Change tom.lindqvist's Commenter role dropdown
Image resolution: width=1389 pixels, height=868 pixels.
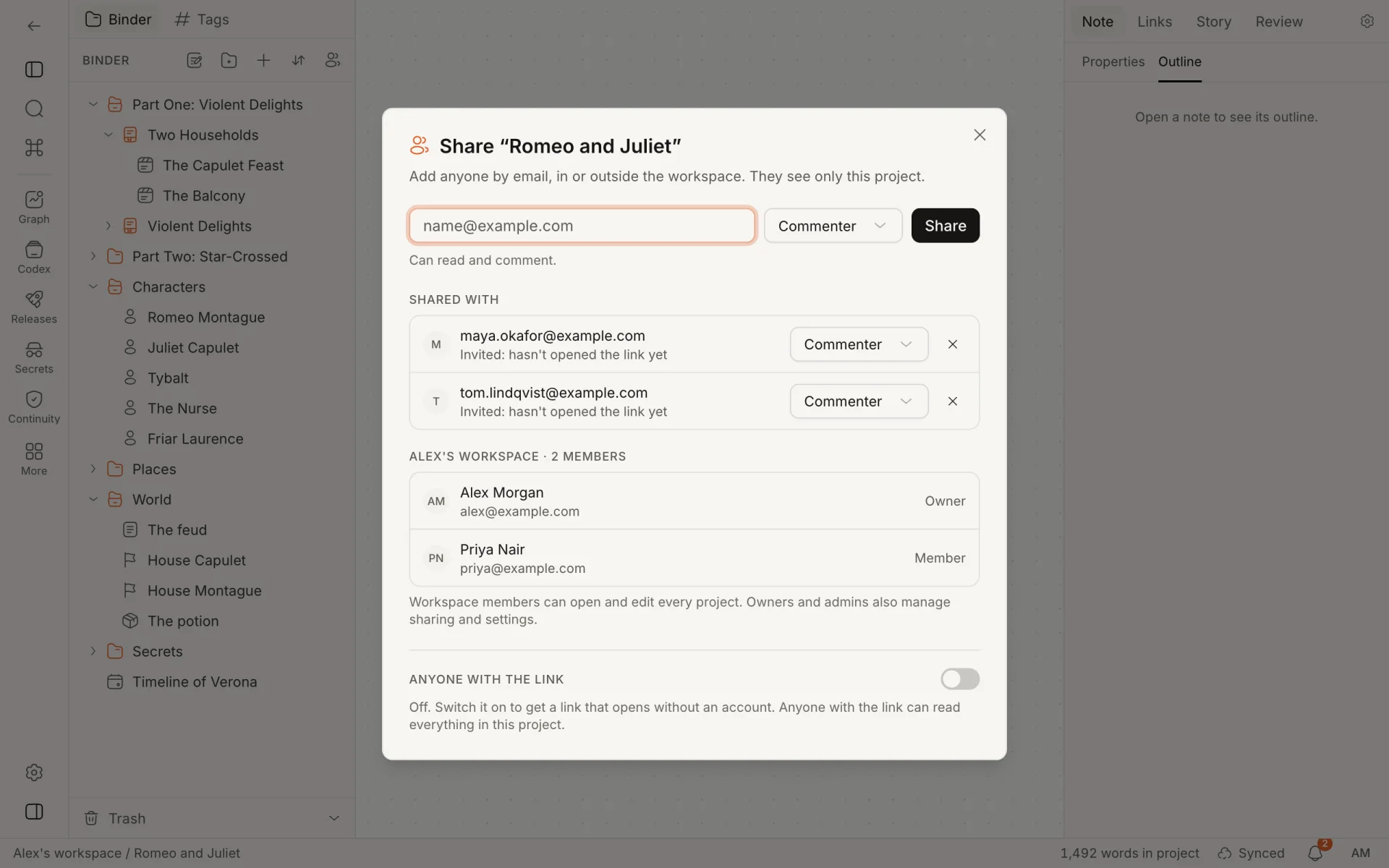(859, 401)
